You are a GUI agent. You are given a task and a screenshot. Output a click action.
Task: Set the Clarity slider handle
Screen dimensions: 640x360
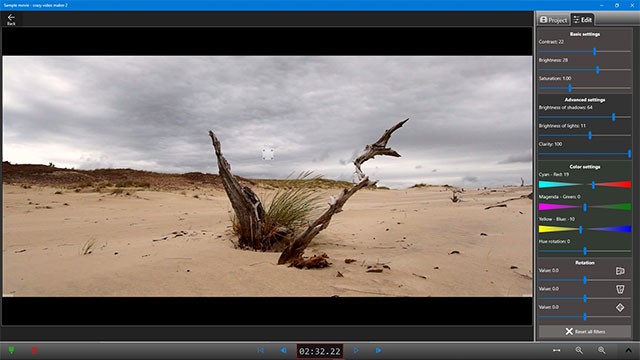(629, 153)
